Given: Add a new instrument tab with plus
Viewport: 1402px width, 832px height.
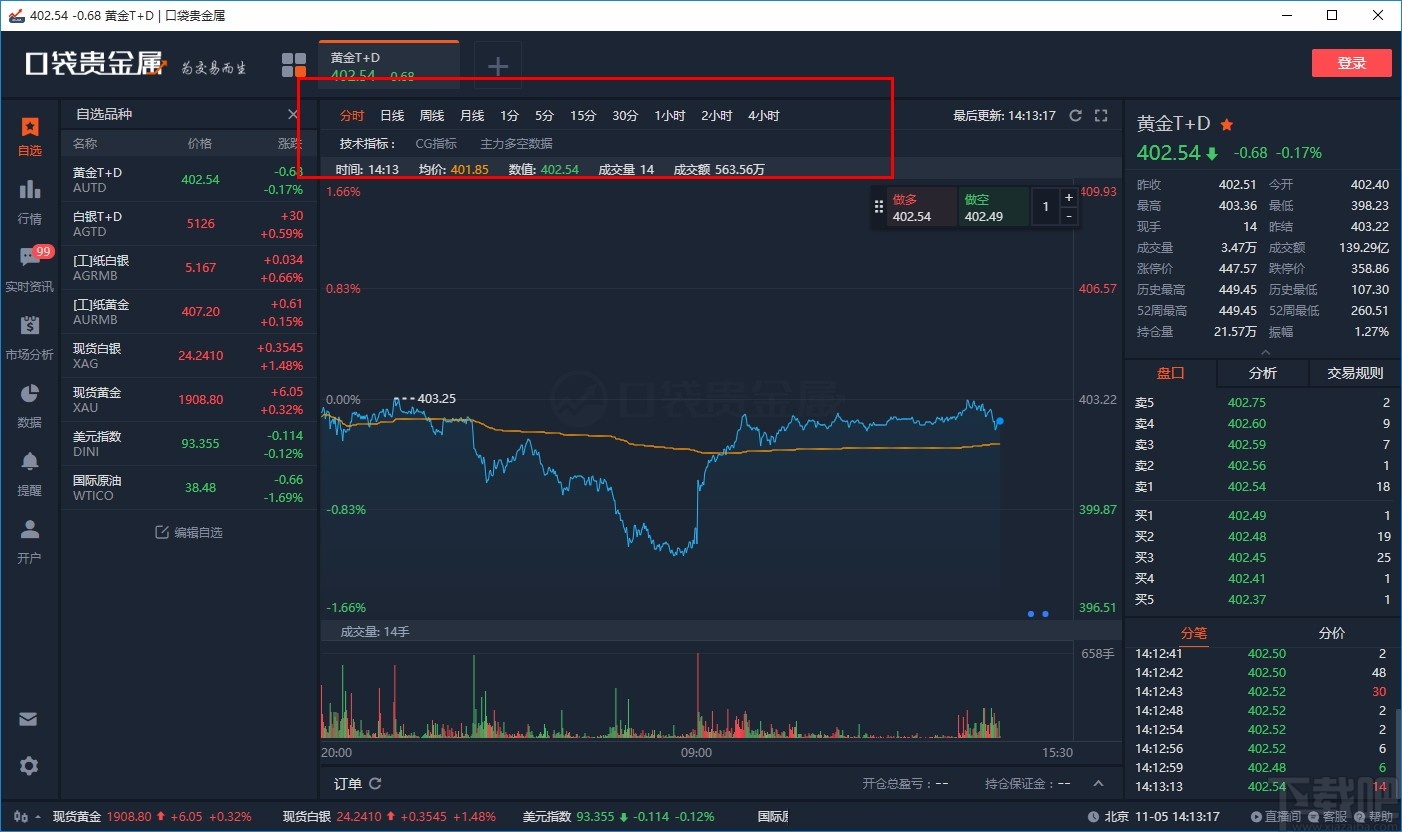Looking at the screenshot, I should pos(497,64).
